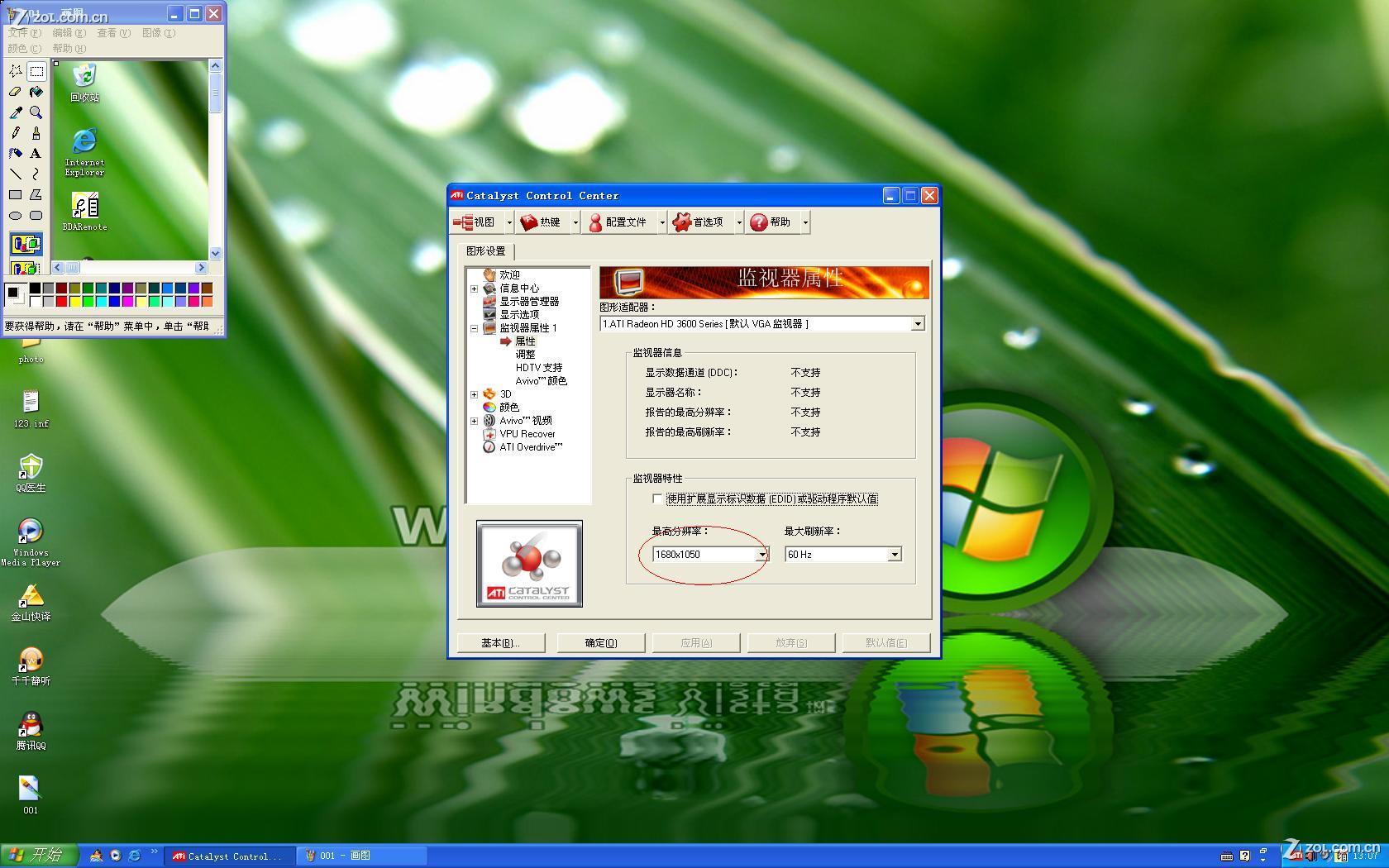Image resolution: width=1389 pixels, height=868 pixels.
Task: Click the 123.inf file on desktop
Action: coord(31,409)
